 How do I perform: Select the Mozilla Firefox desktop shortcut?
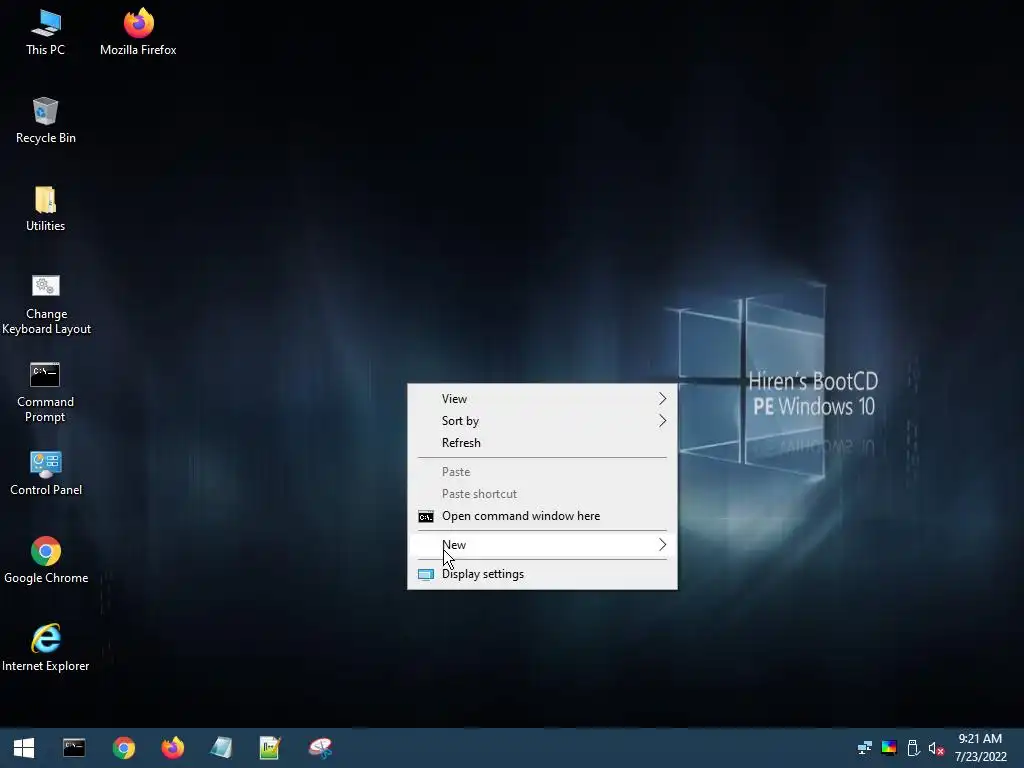click(138, 32)
